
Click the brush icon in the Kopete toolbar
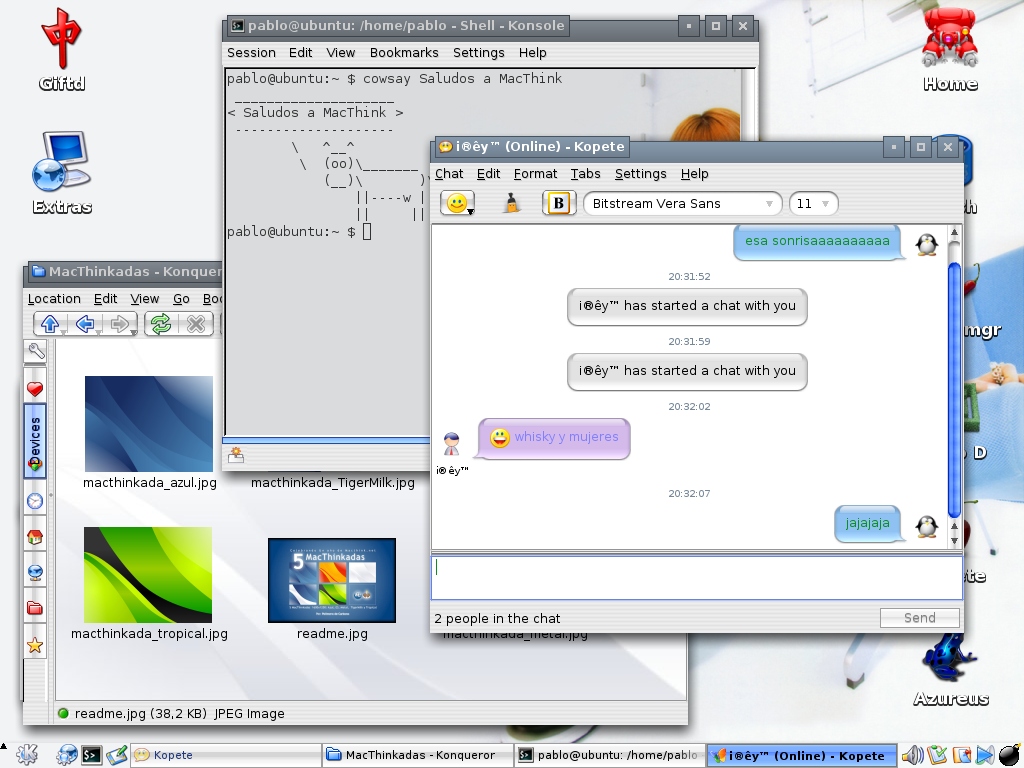[x=511, y=203]
